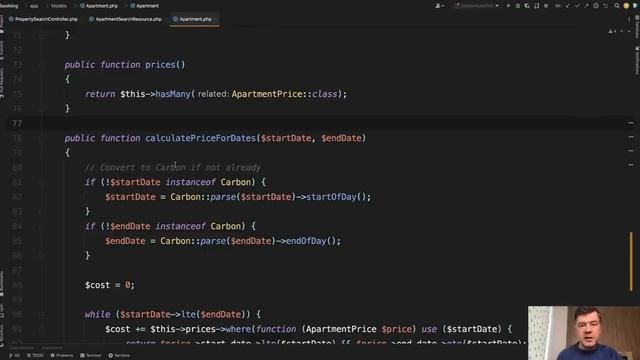Open the Problems tool window

[x=62, y=356]
